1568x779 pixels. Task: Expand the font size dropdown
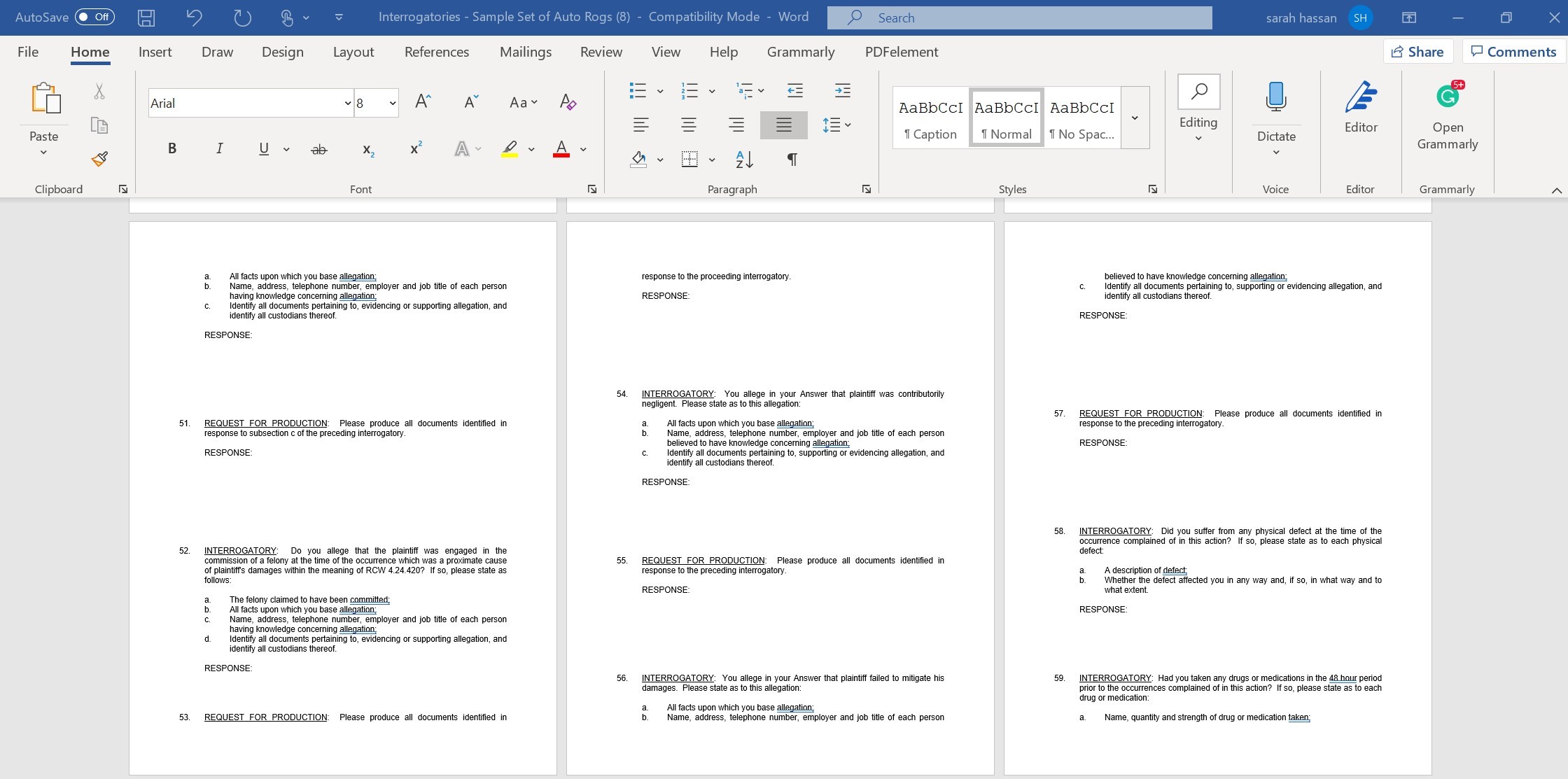(393, 104)
